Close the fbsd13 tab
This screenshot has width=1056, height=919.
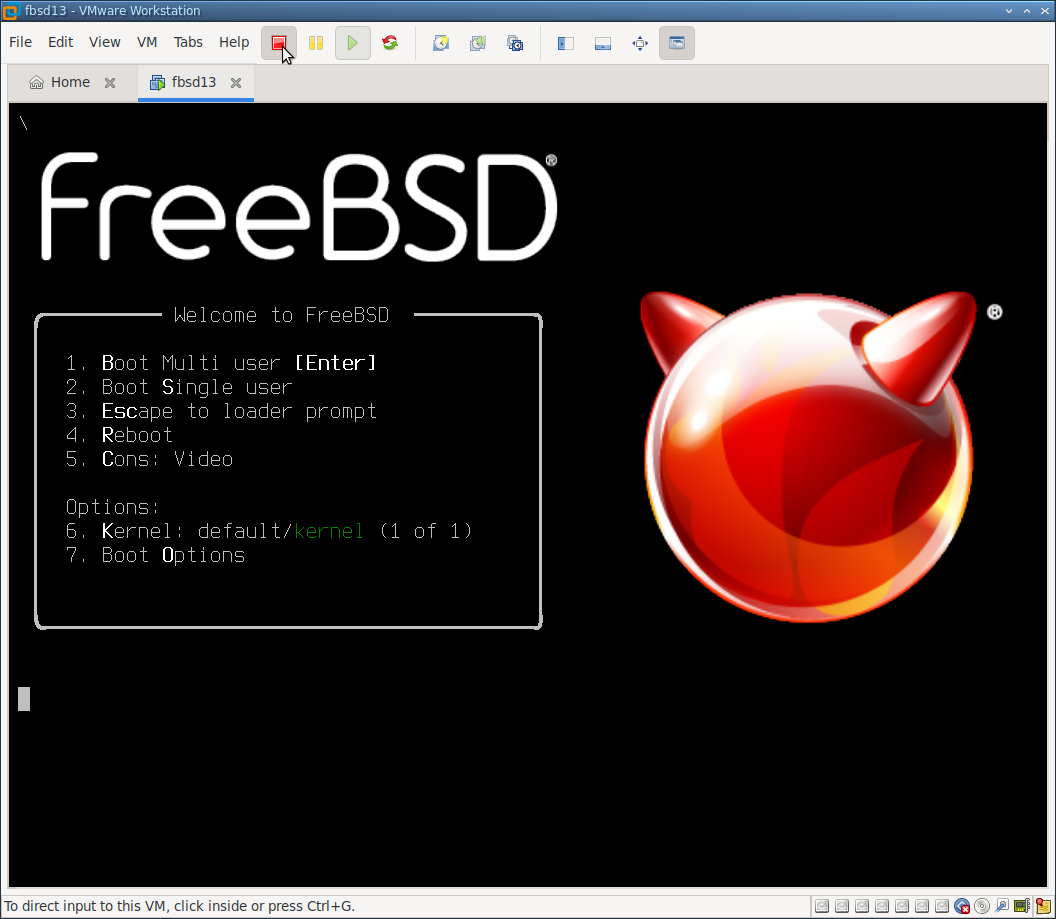[x=236, y=83]
